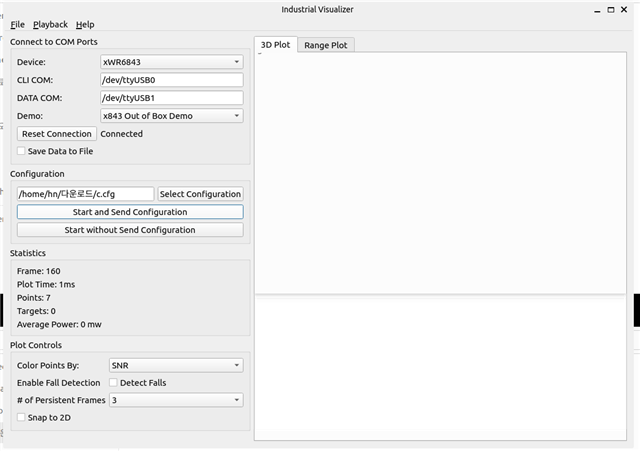Switch to the 3D Plot tab
640x451 pixels.
click(x=276, y=45)
